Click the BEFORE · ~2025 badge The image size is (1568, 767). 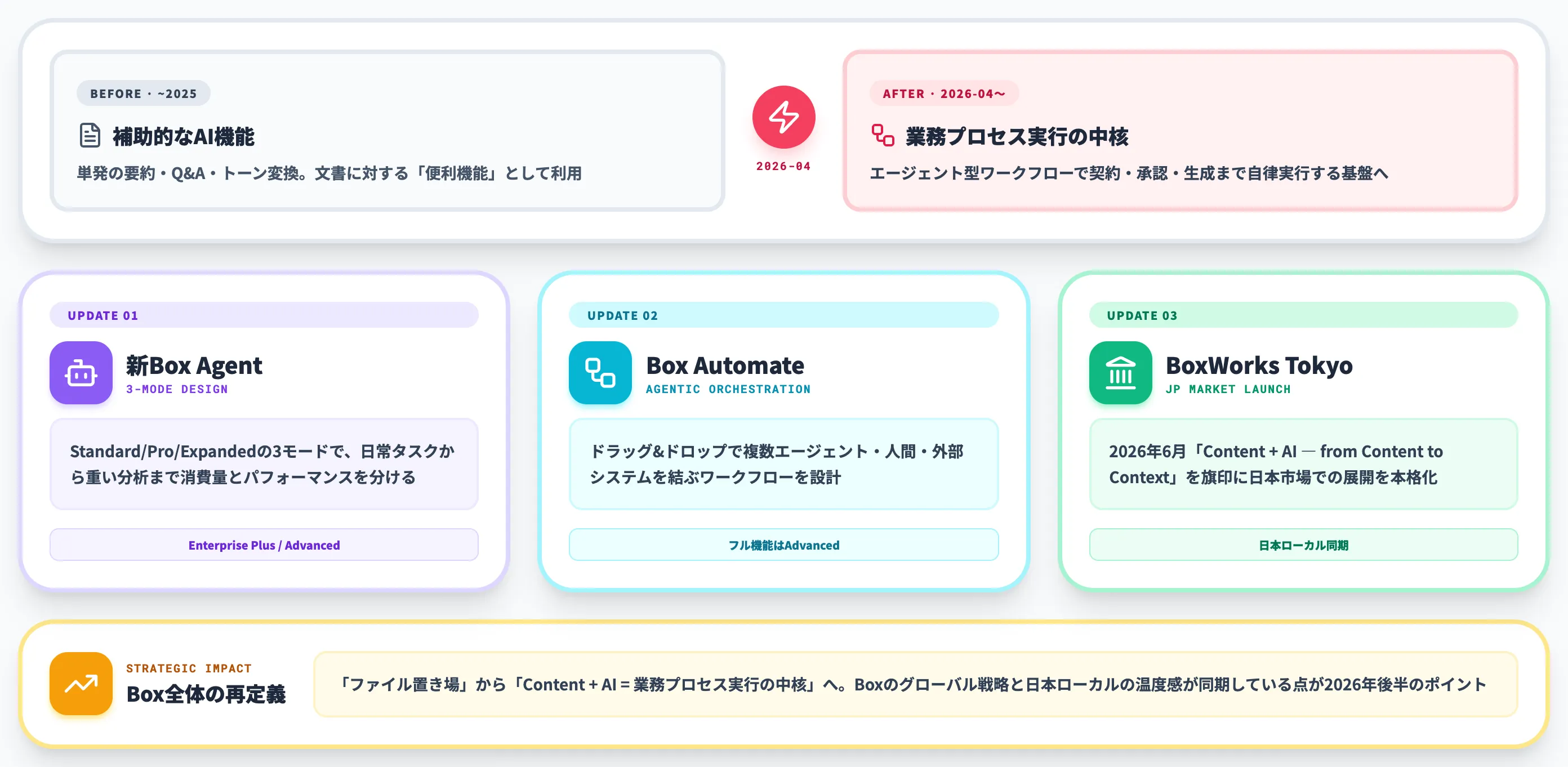(x=144, y=93)
